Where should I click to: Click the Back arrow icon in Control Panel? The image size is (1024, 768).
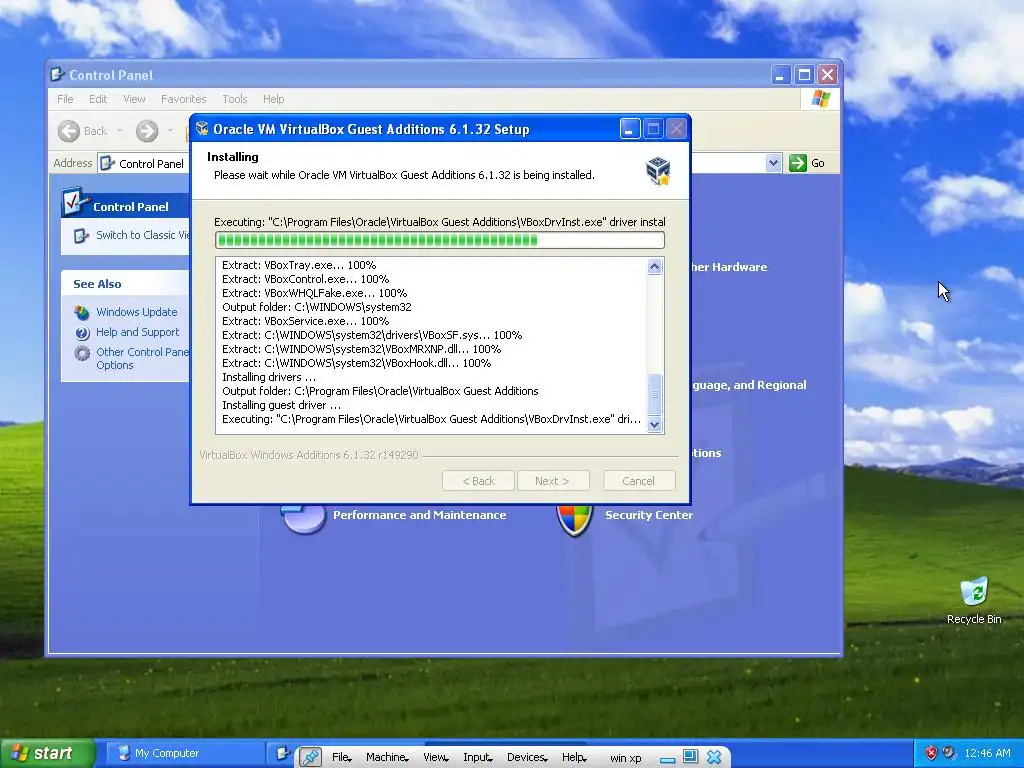point(69,131)
